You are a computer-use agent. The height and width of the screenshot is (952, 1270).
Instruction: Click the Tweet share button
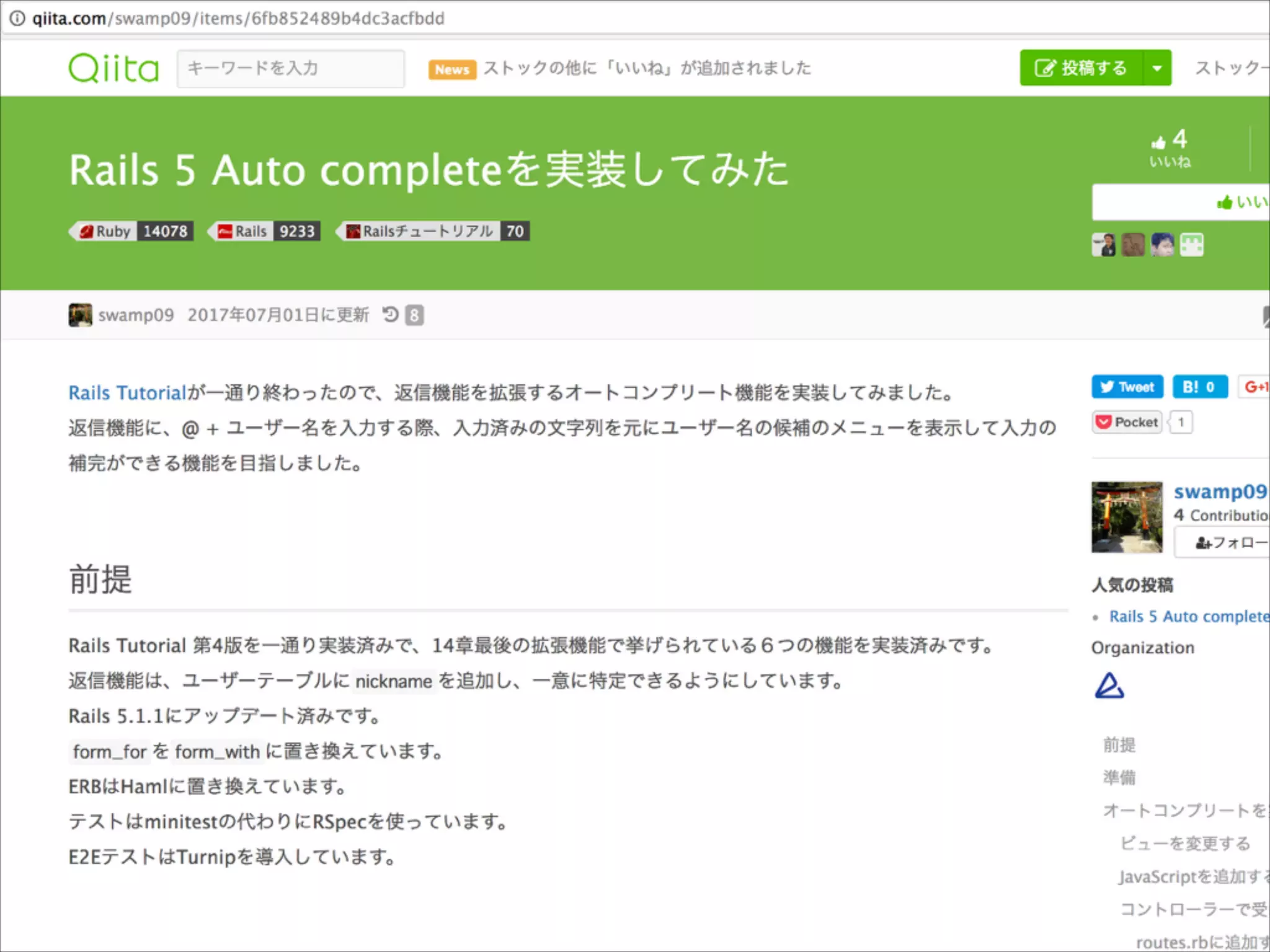tap(1127, 387)
